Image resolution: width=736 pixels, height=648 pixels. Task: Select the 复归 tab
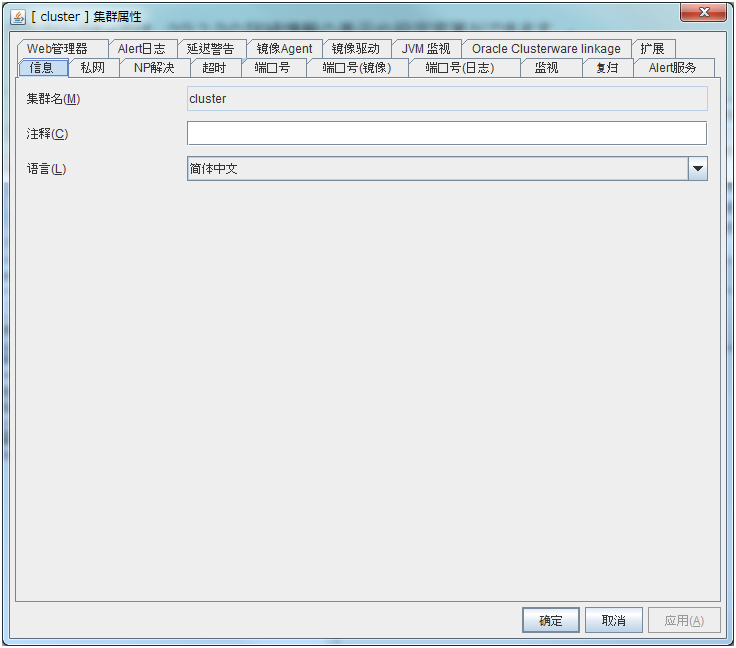[x=607, y=68]
